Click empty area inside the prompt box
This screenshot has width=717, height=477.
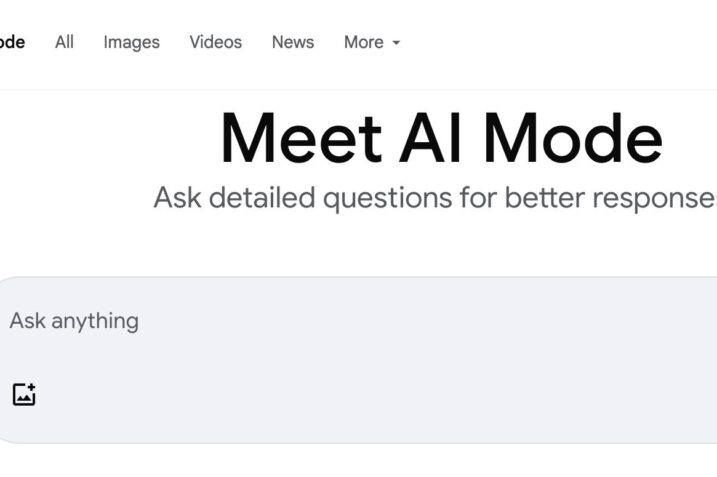400,380
